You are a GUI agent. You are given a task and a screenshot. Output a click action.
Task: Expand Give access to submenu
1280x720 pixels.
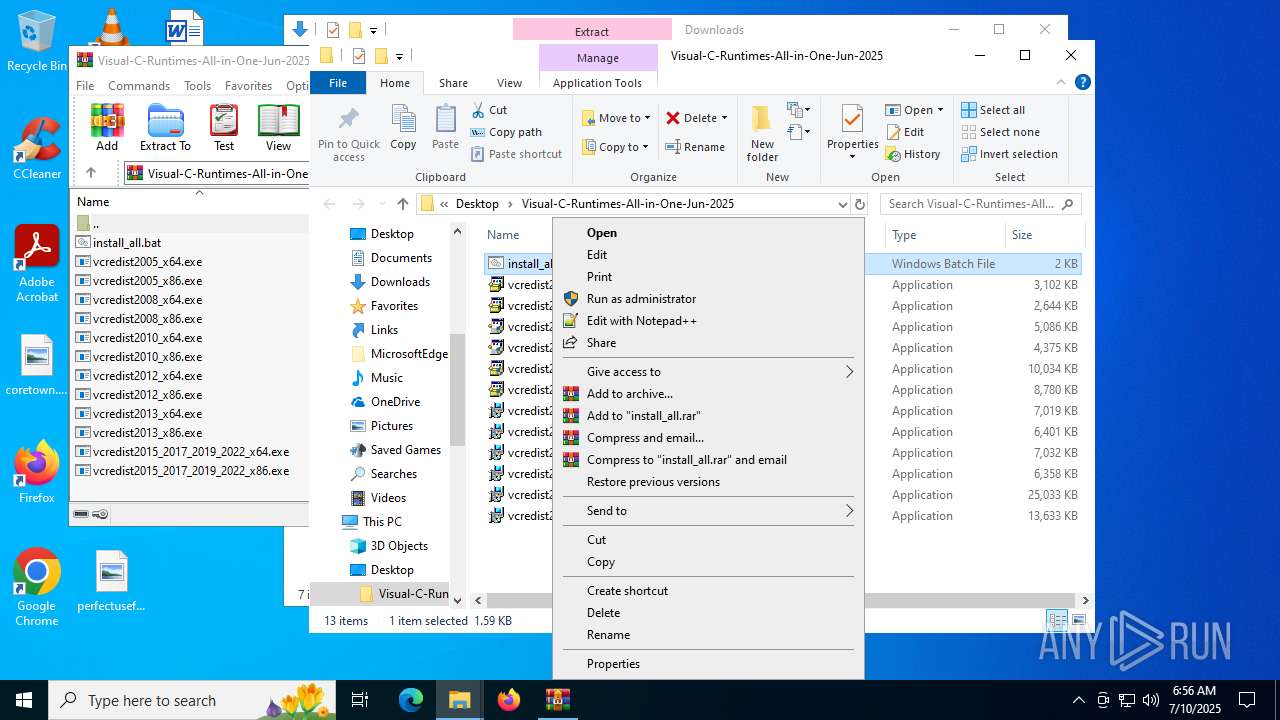click(708, 372)
